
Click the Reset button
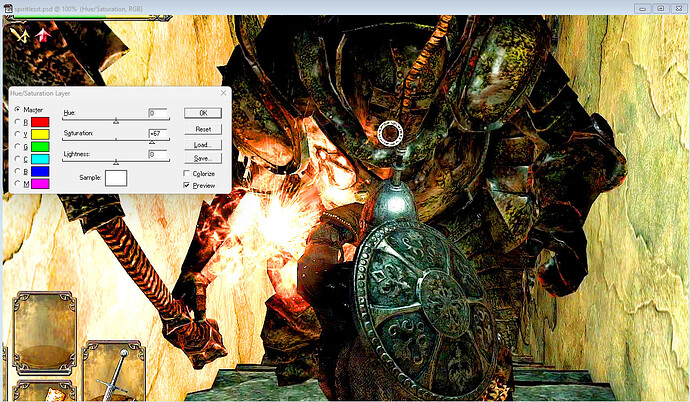click(203, 129)
